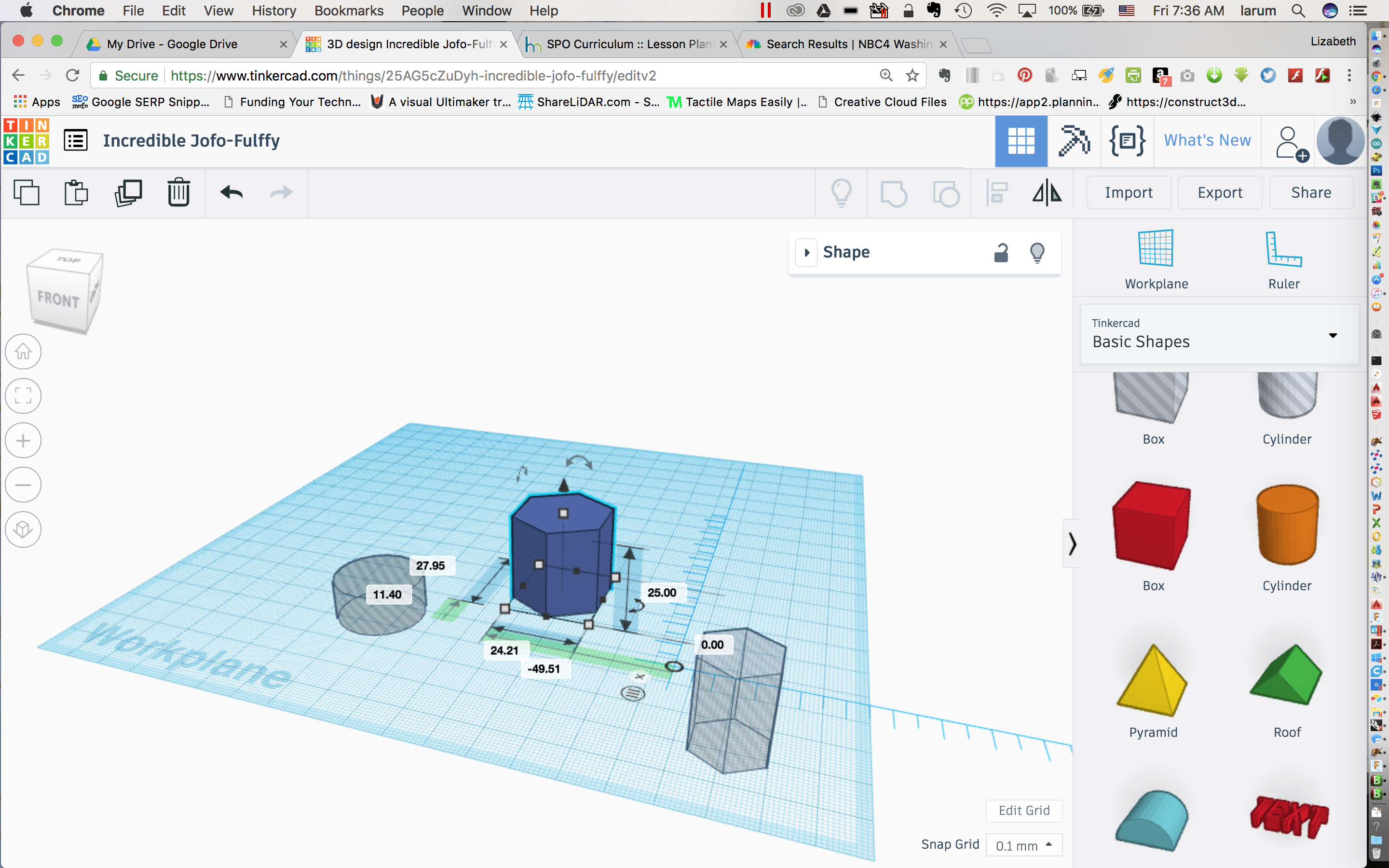Screen dimensions: 1389x868
Task: Open the Snap Grid 0.1 mm dropdown
Action: click(x=1024, y=845)
